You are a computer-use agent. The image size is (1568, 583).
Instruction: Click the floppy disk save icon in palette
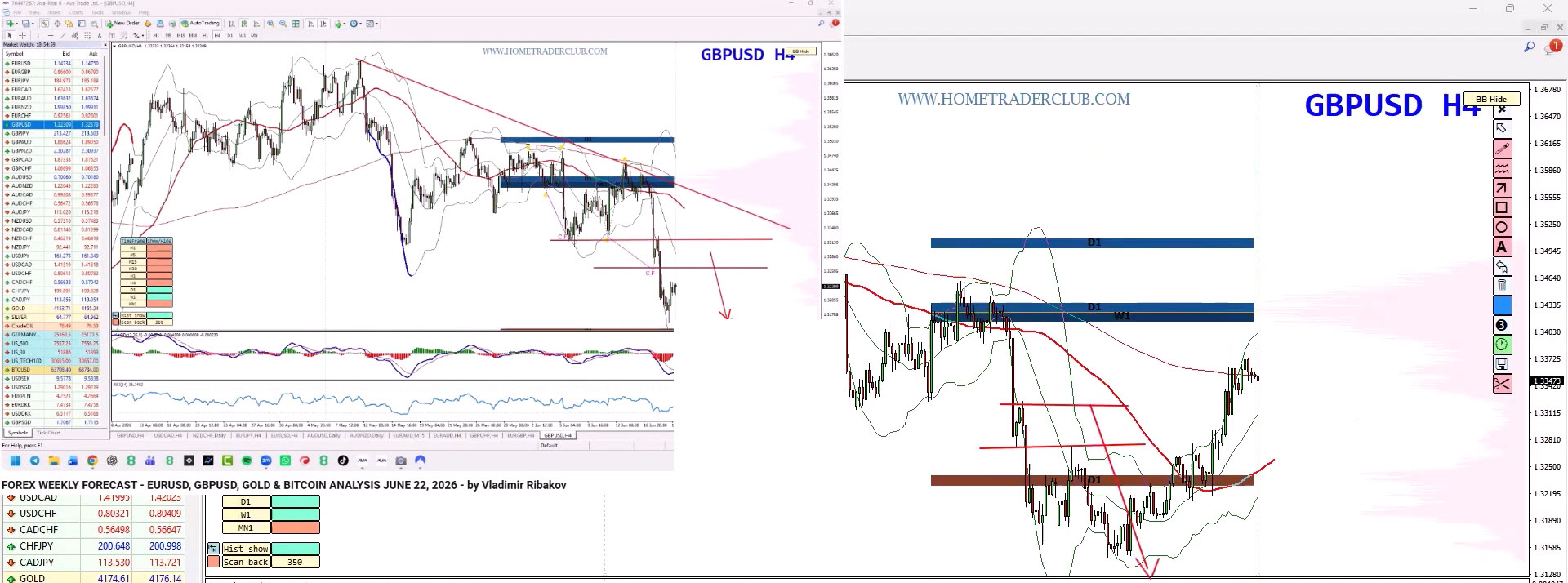[x=1502, y=364]
